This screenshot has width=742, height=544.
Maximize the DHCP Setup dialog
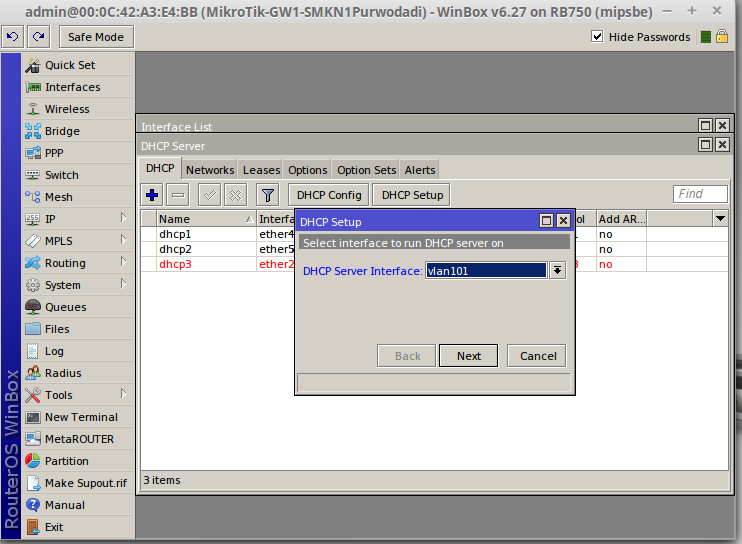[x=547, y=220]
